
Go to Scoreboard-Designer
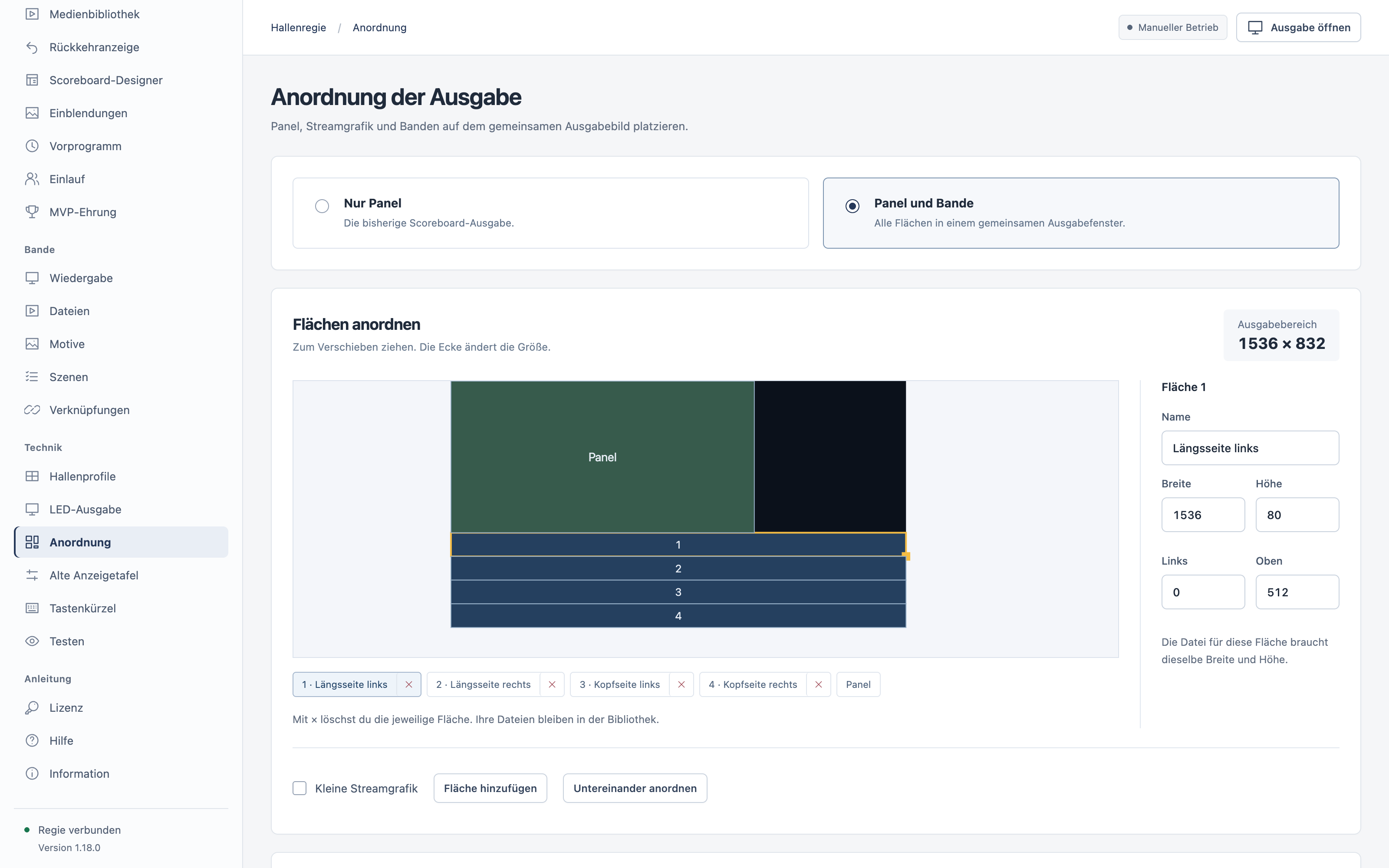pos(121,80)
